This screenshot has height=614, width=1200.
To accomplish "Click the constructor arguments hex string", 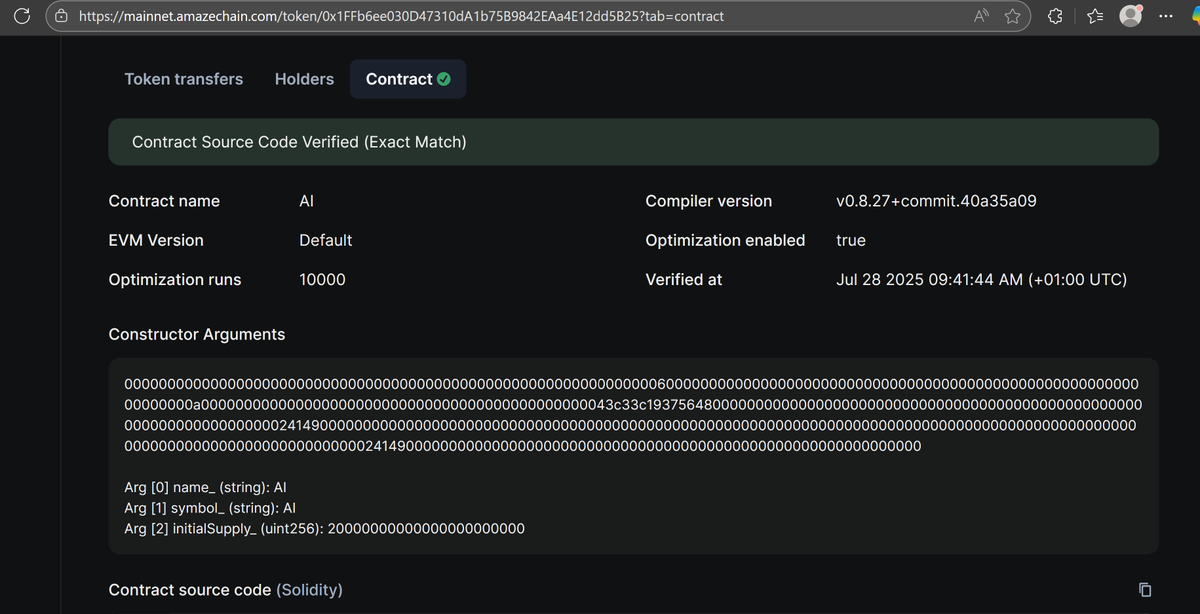I will pos(633,415).
